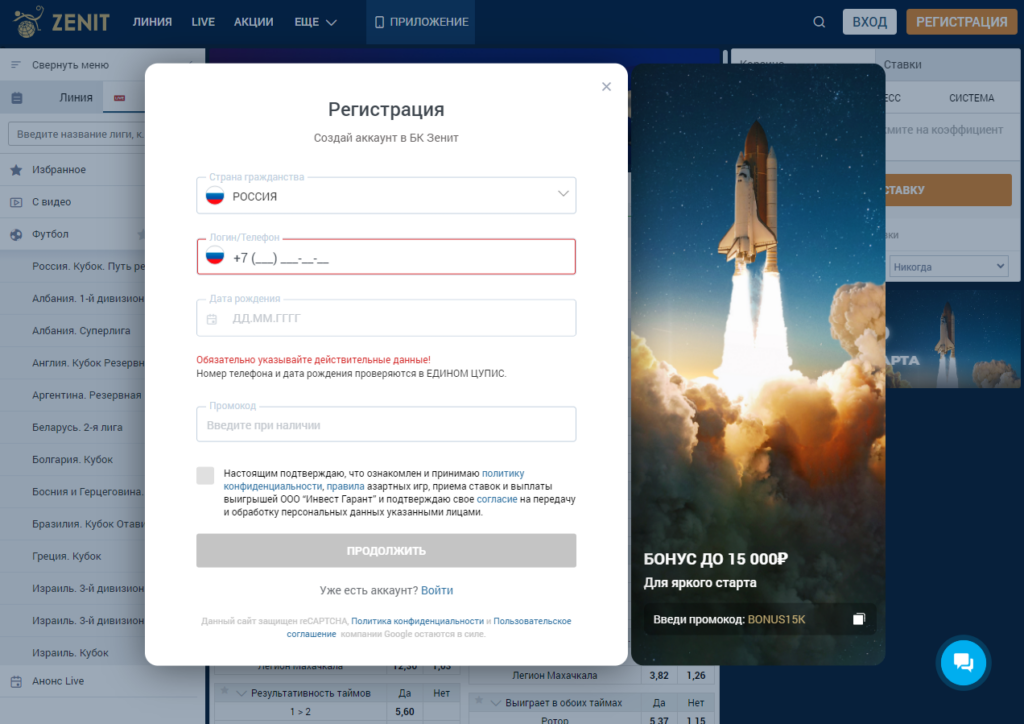Image resolution: width=1024 pixels, height=724 pixels.
Task: Switch to the СИСТЕМА tab
Action: (x=971, y=98)
